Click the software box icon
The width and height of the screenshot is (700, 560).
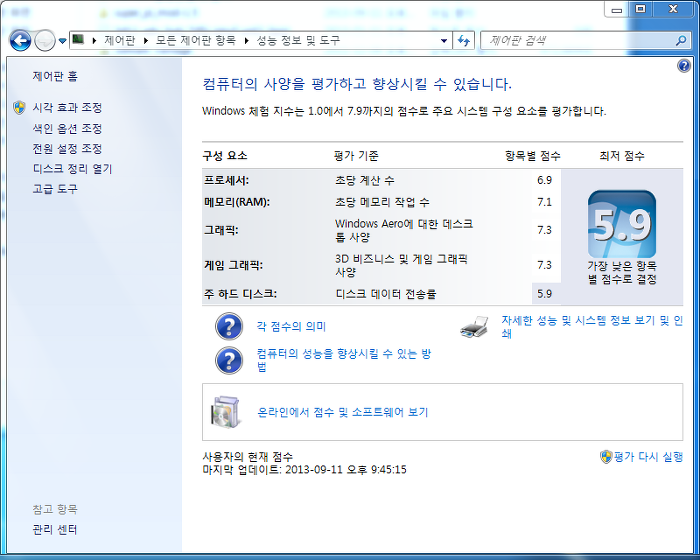click(x=225, y=412)
